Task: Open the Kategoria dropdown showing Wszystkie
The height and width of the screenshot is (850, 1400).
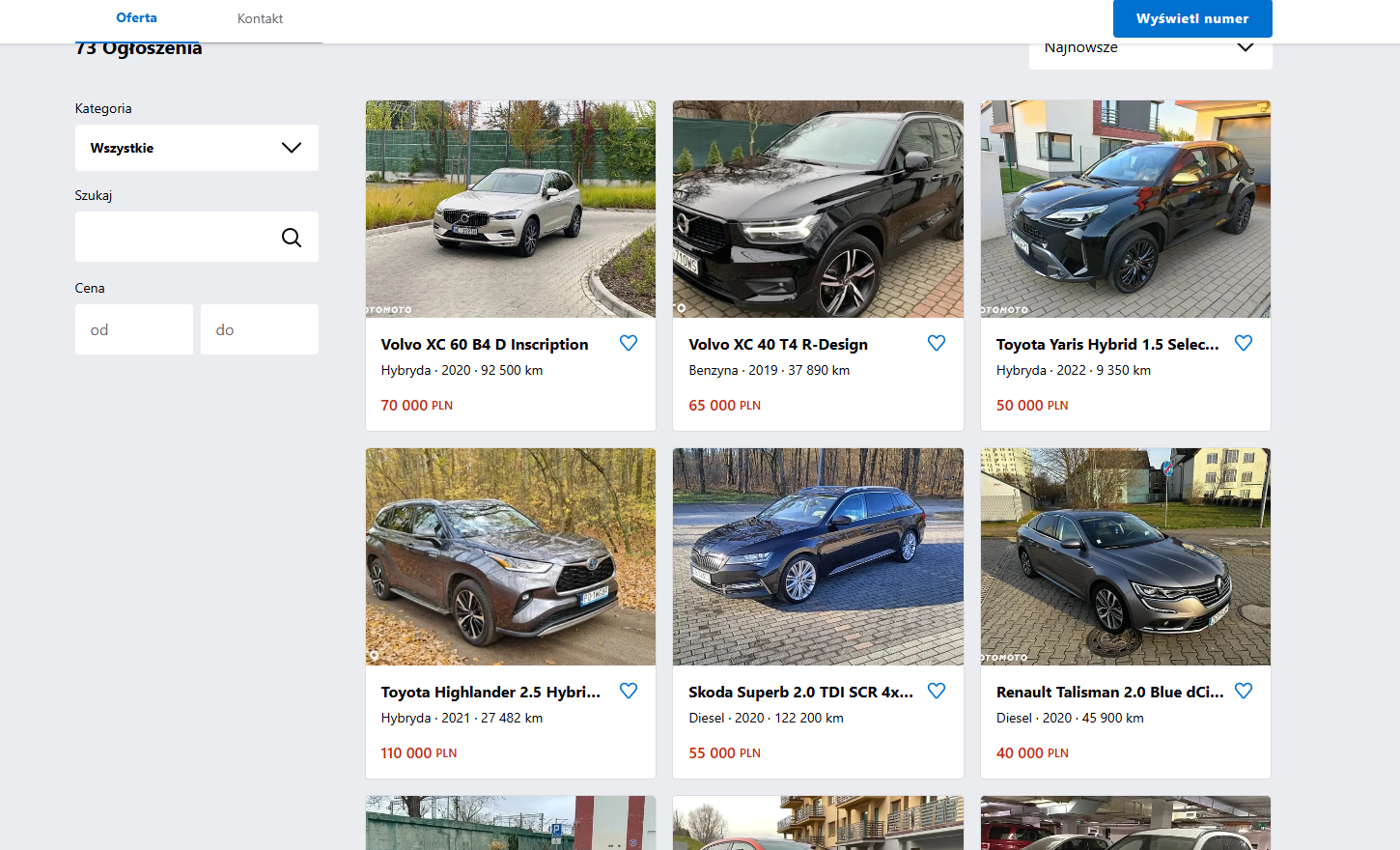Action: [197, 148]
